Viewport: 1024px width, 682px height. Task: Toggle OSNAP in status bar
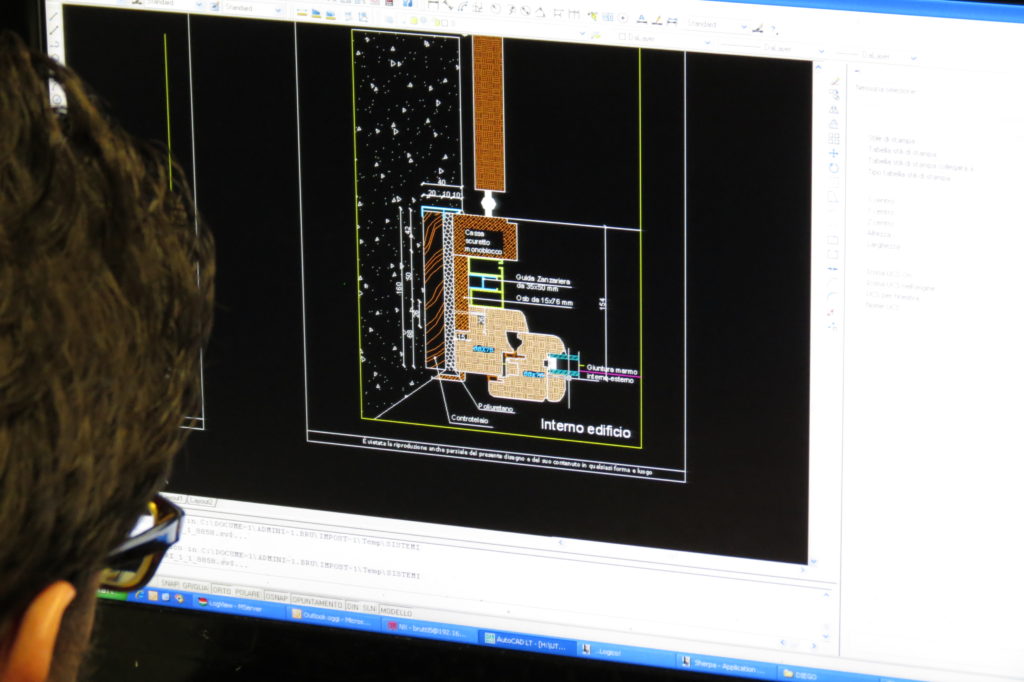[x=276, y=596]
